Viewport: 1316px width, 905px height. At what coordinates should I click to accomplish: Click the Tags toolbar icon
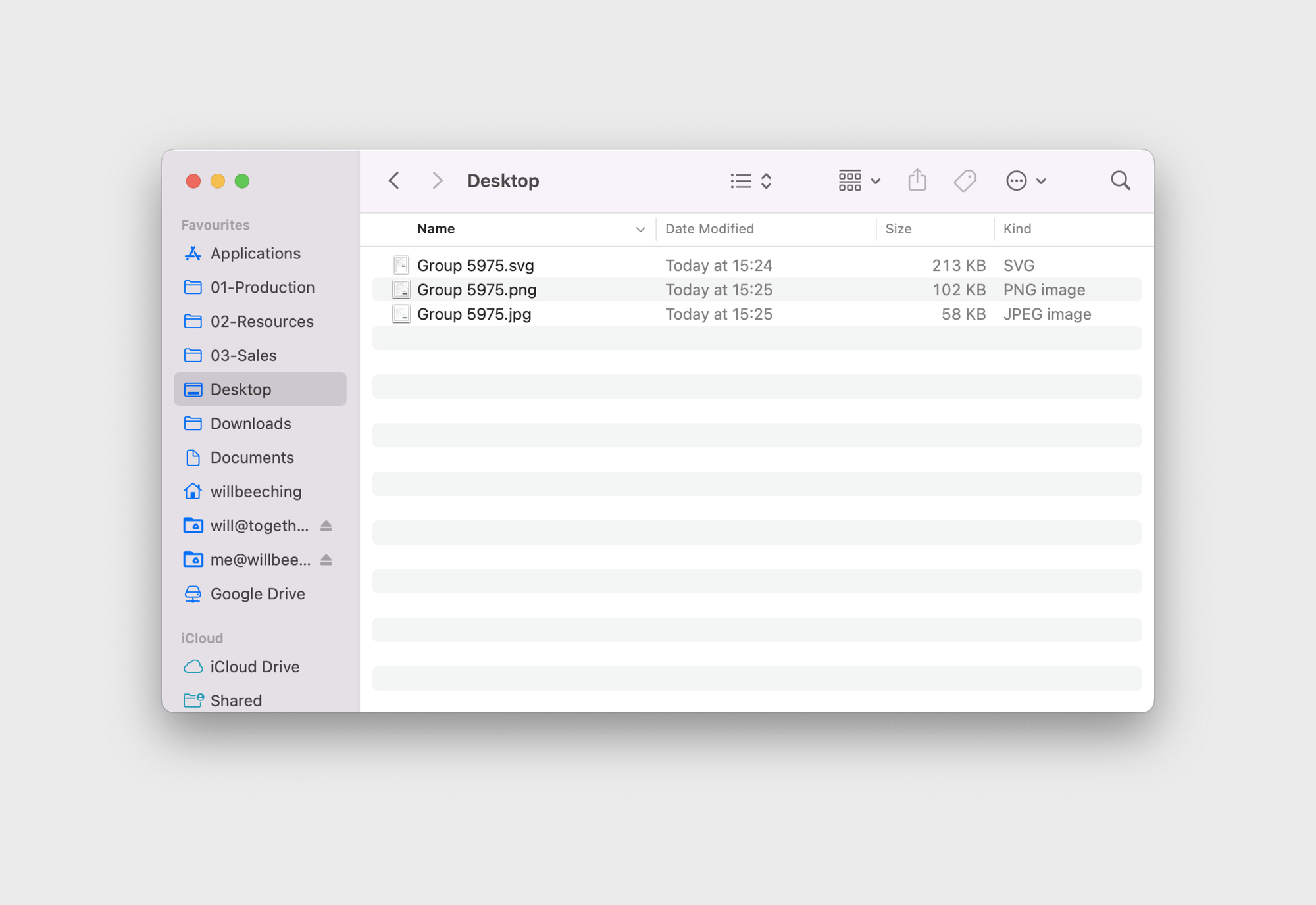tap(965, 180)
